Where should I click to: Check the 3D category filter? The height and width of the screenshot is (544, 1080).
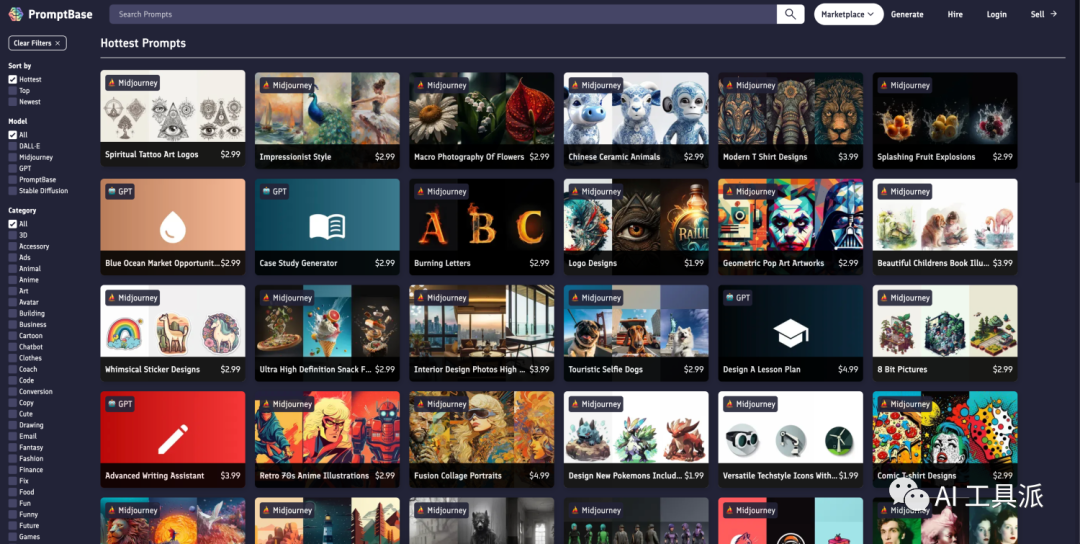12,235
